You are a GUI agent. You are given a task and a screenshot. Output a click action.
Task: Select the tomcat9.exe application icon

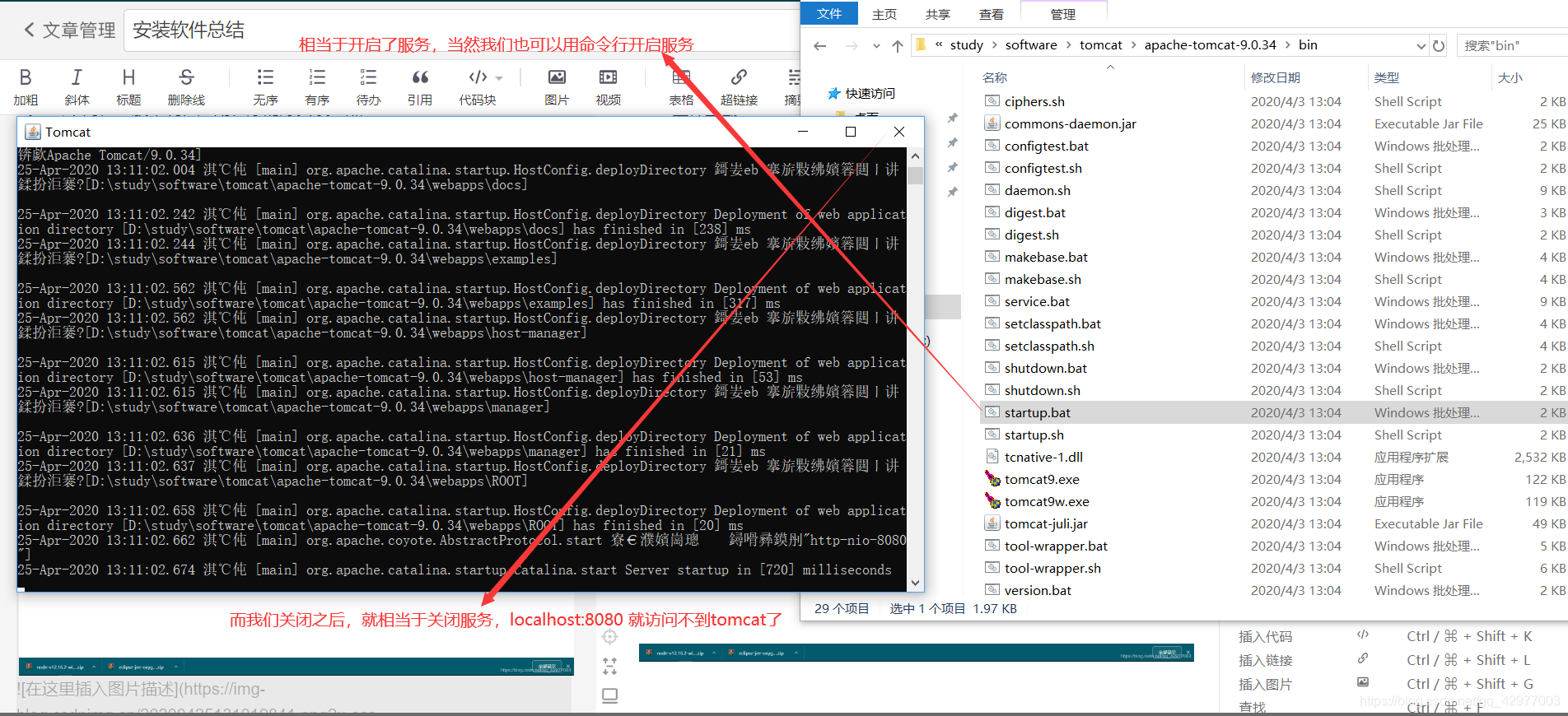tap(992, 478)
